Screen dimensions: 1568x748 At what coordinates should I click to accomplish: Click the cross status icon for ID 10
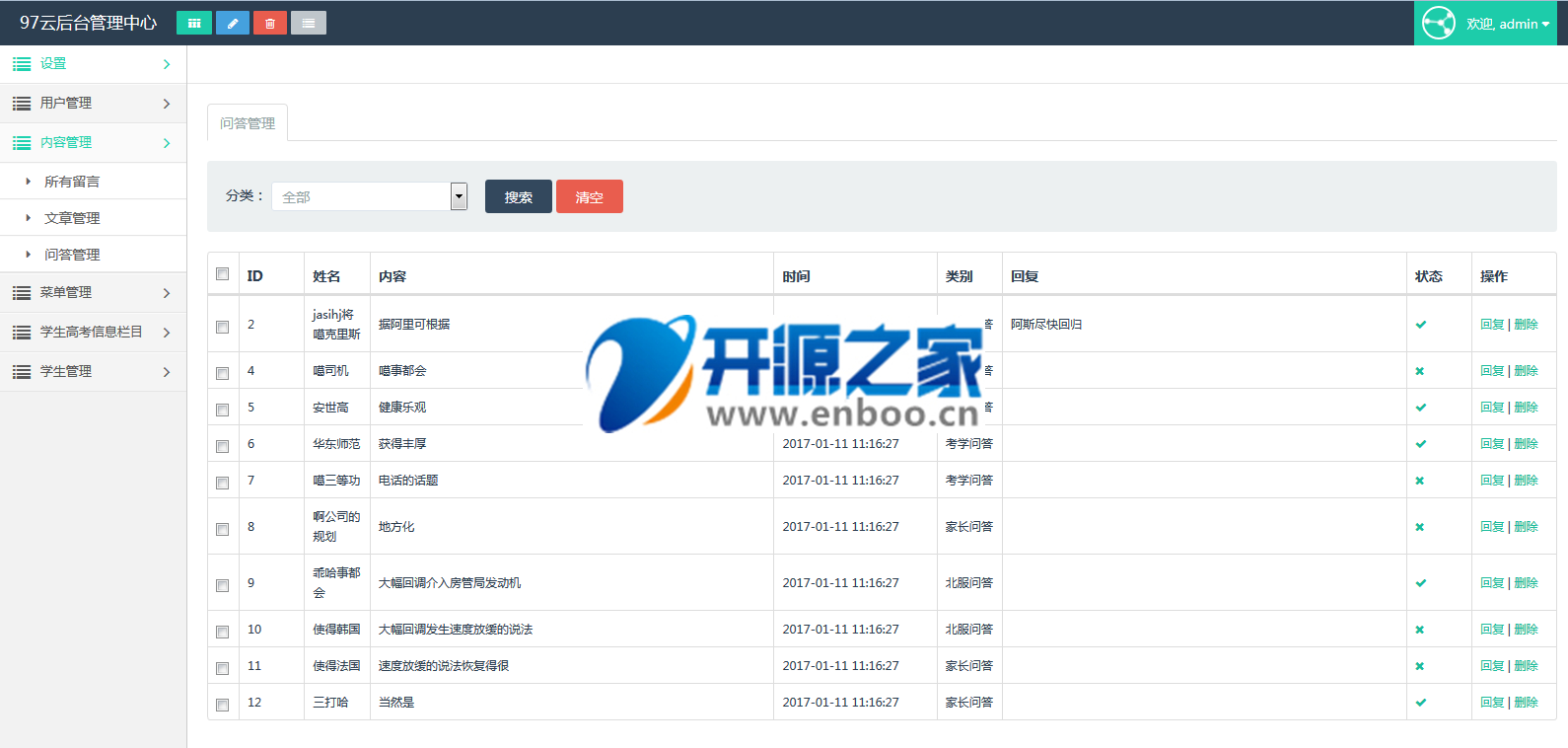pyautogui.click(x=1420, y=630)
